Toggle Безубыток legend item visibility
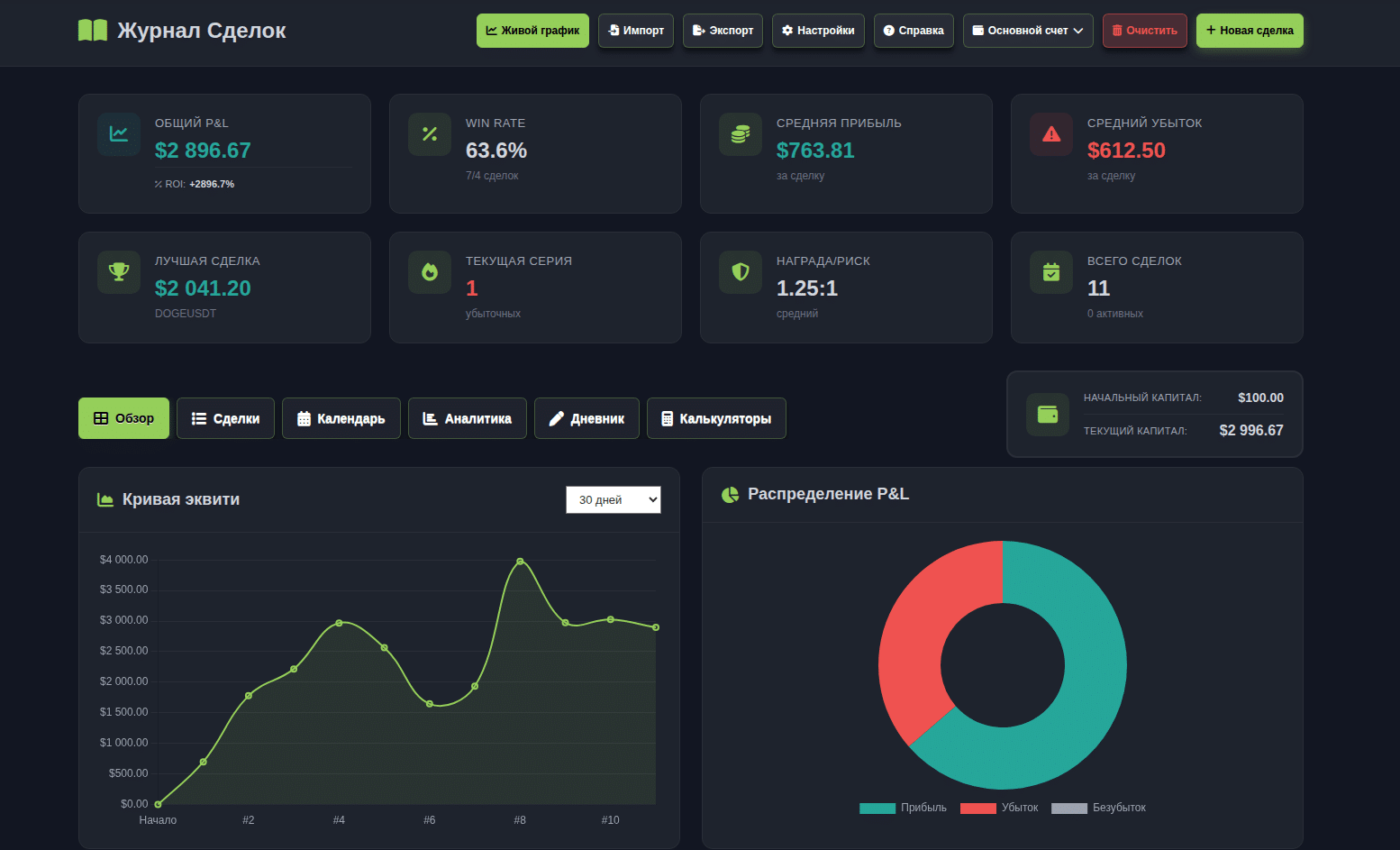The width and height of the screenshot is (1400, 850). [x=1099, y=808]
